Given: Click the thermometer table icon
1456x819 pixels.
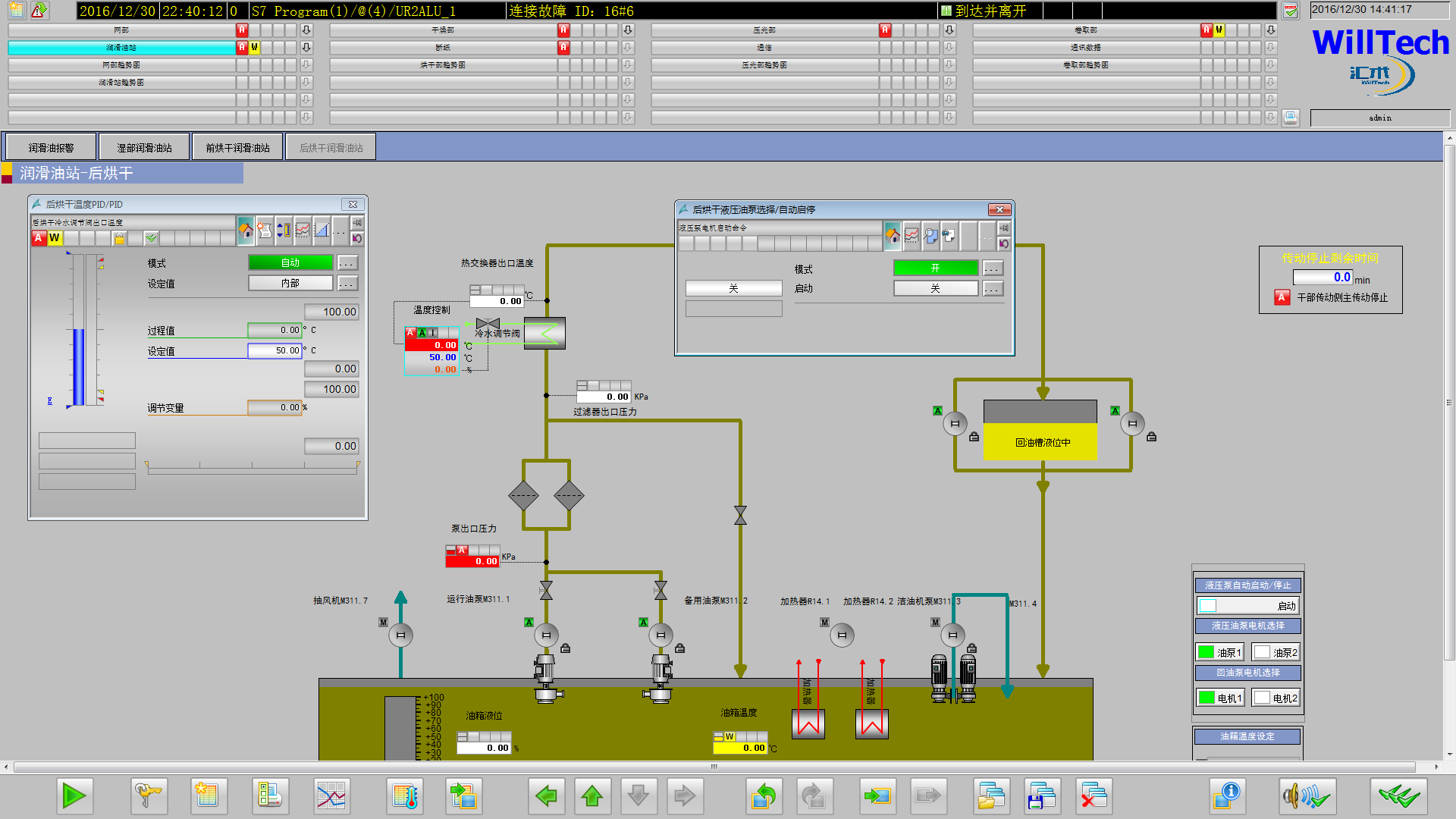Looking at the screenshot, I should (x=406, y=795).
